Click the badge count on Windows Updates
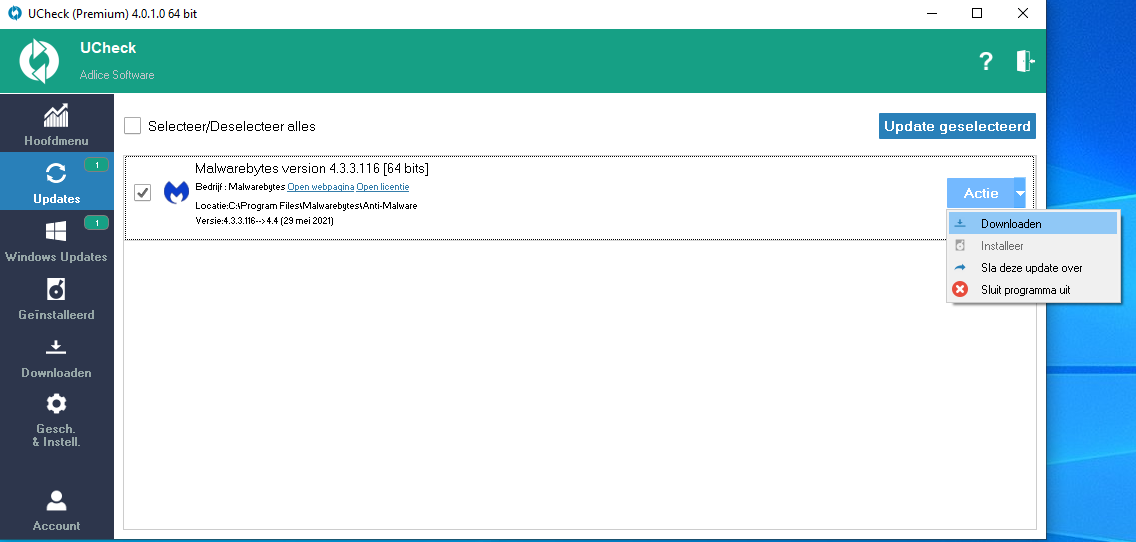 tap(96, 223)
